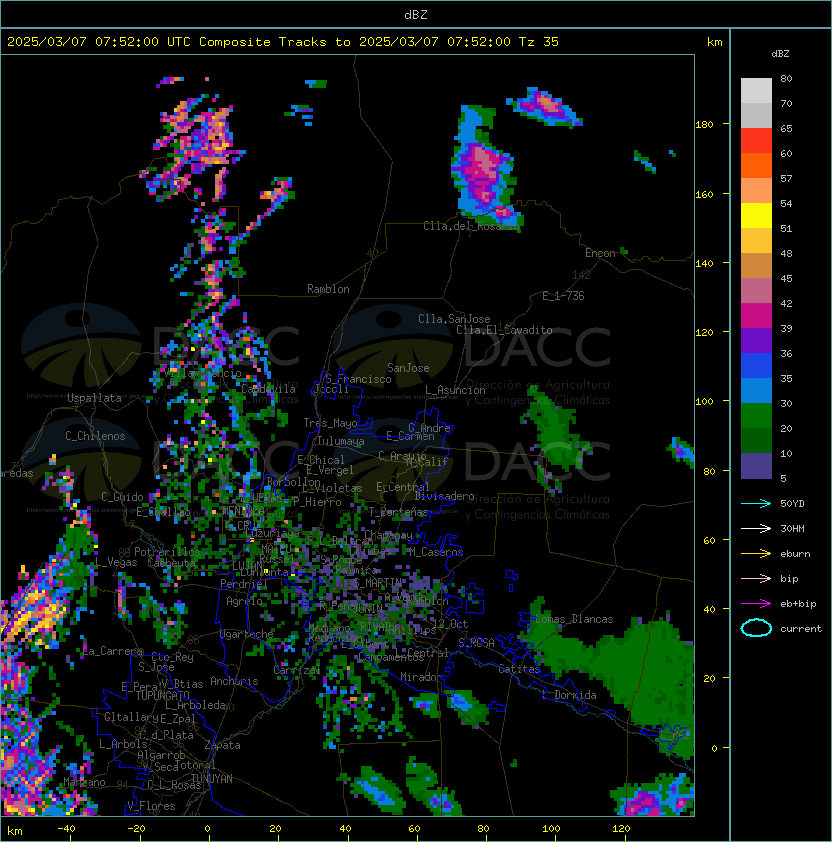This screenshot has height=842, width=832.
Task: Click the L_Asuncion label
Action: point(455,390)
